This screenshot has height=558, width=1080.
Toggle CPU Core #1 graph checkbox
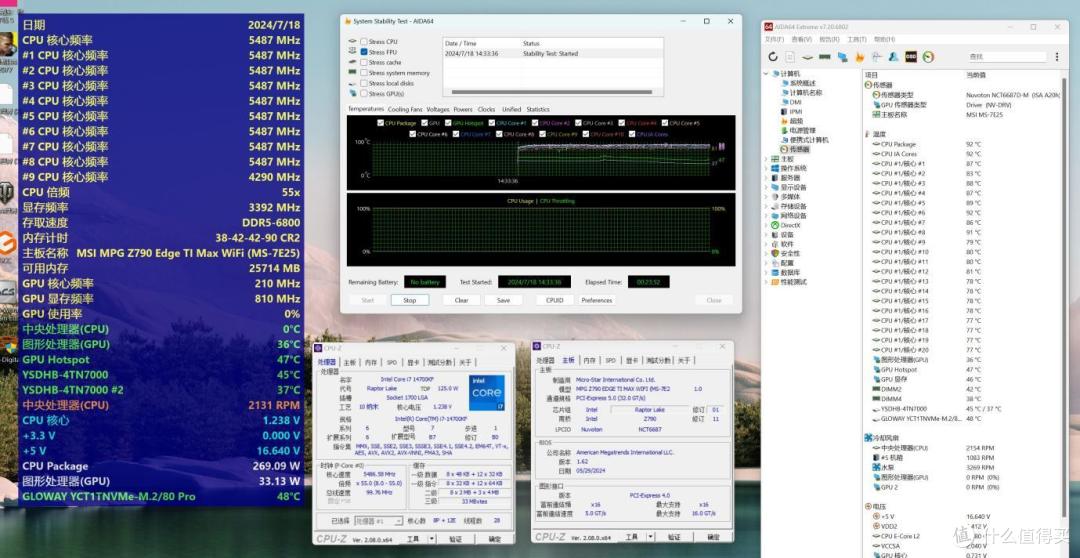pos(492,123)
